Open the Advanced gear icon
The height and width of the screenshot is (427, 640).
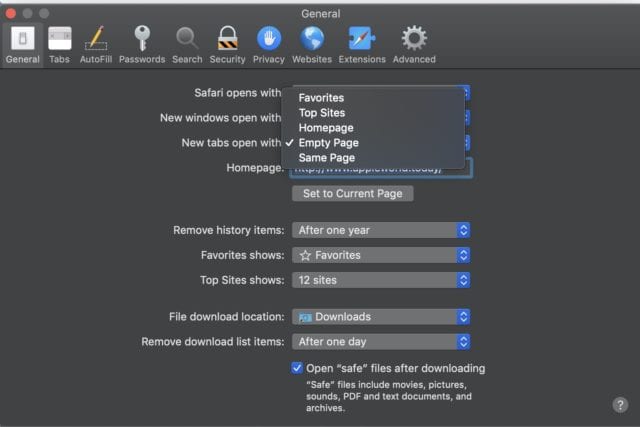tap(414, 44)
